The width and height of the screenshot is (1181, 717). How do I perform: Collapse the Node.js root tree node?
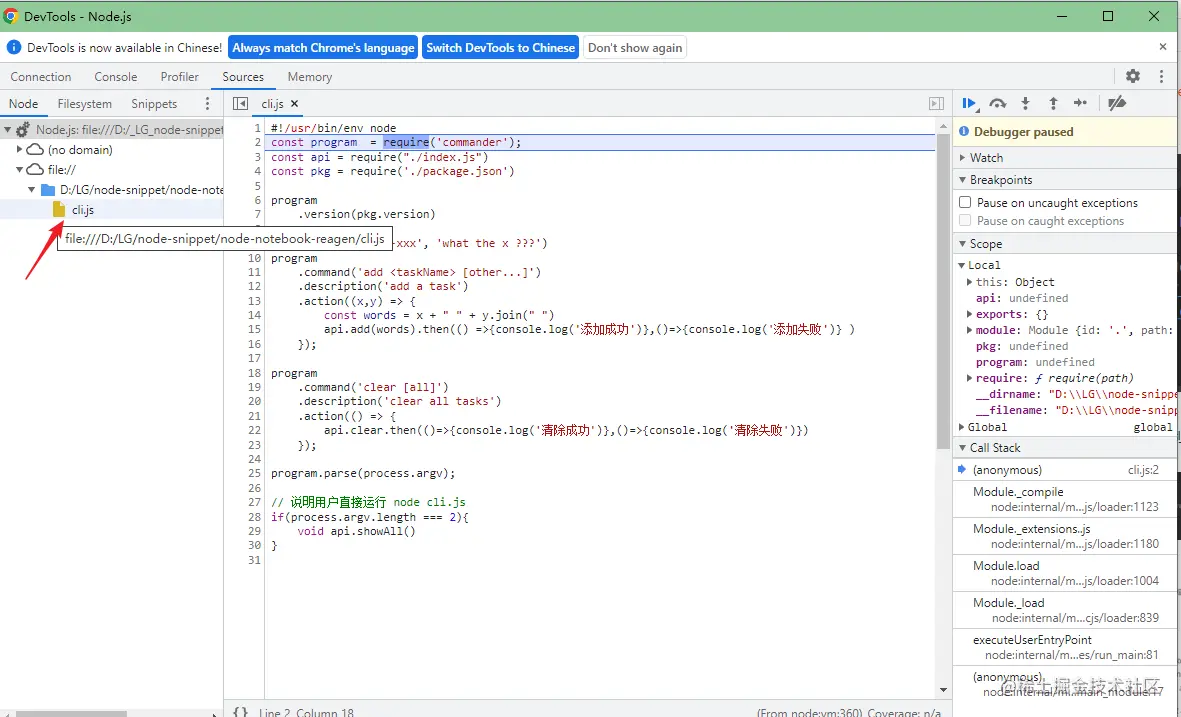pos(8,130)
